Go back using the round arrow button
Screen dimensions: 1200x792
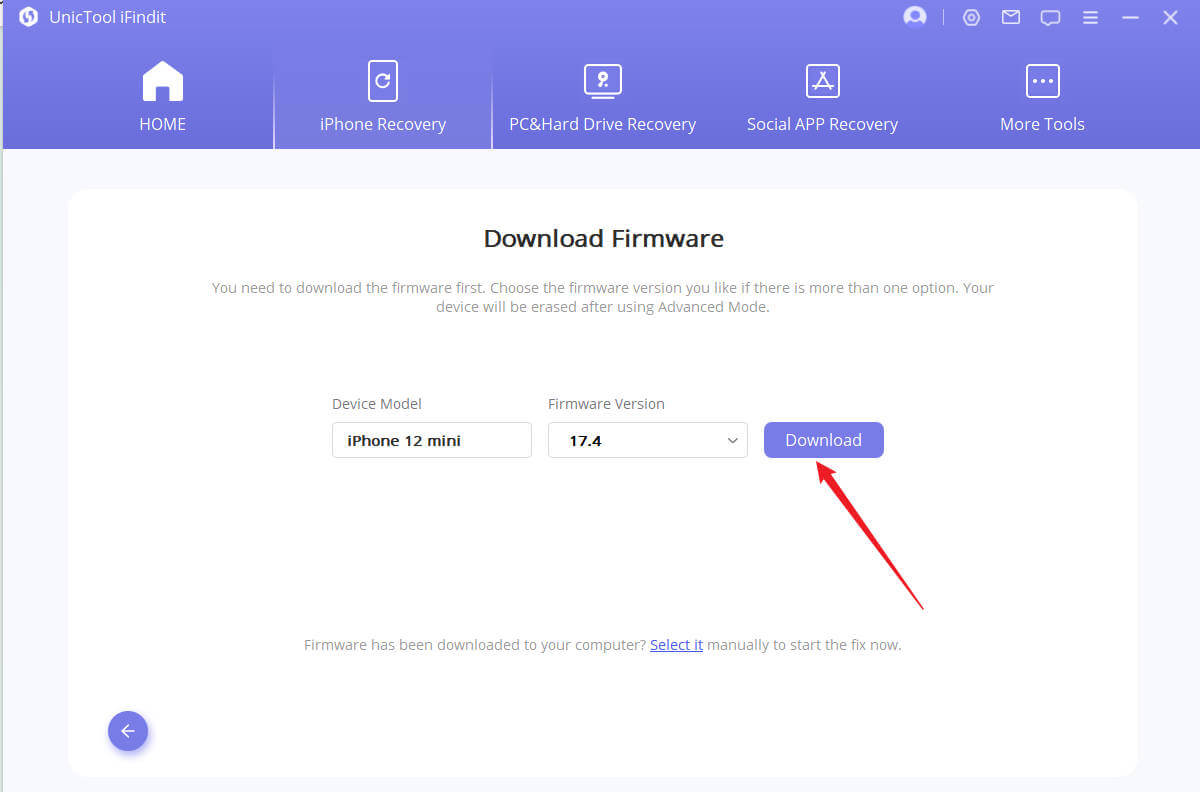(128, 731)
